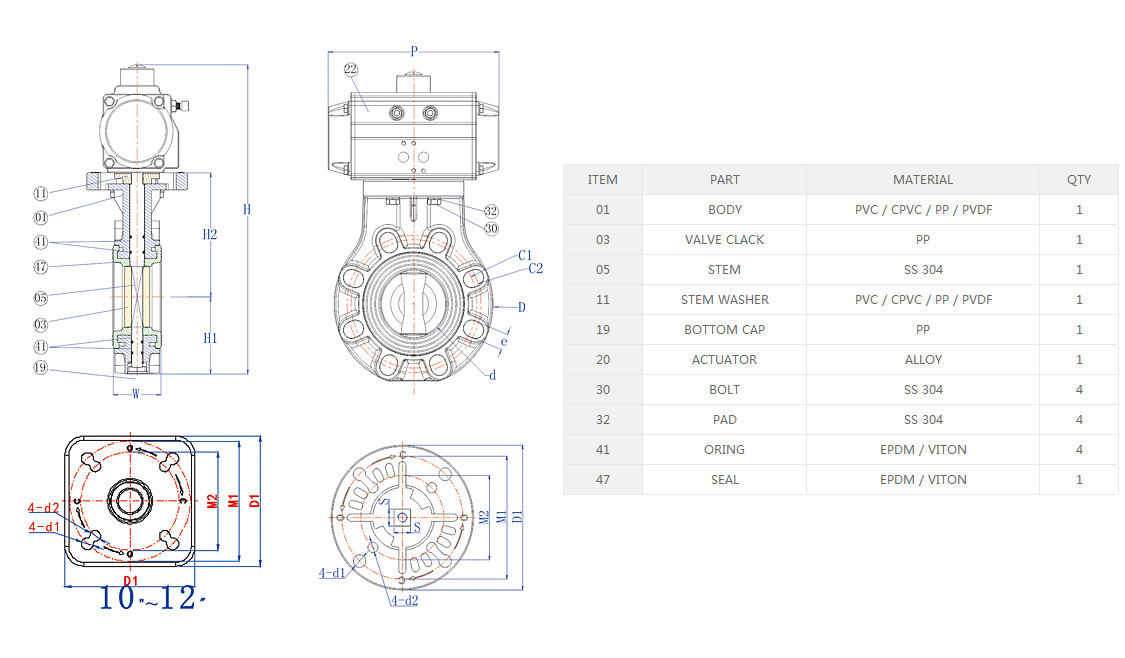Click the ALLOY material cell
1125x658 pixels.
click(922, 360)
